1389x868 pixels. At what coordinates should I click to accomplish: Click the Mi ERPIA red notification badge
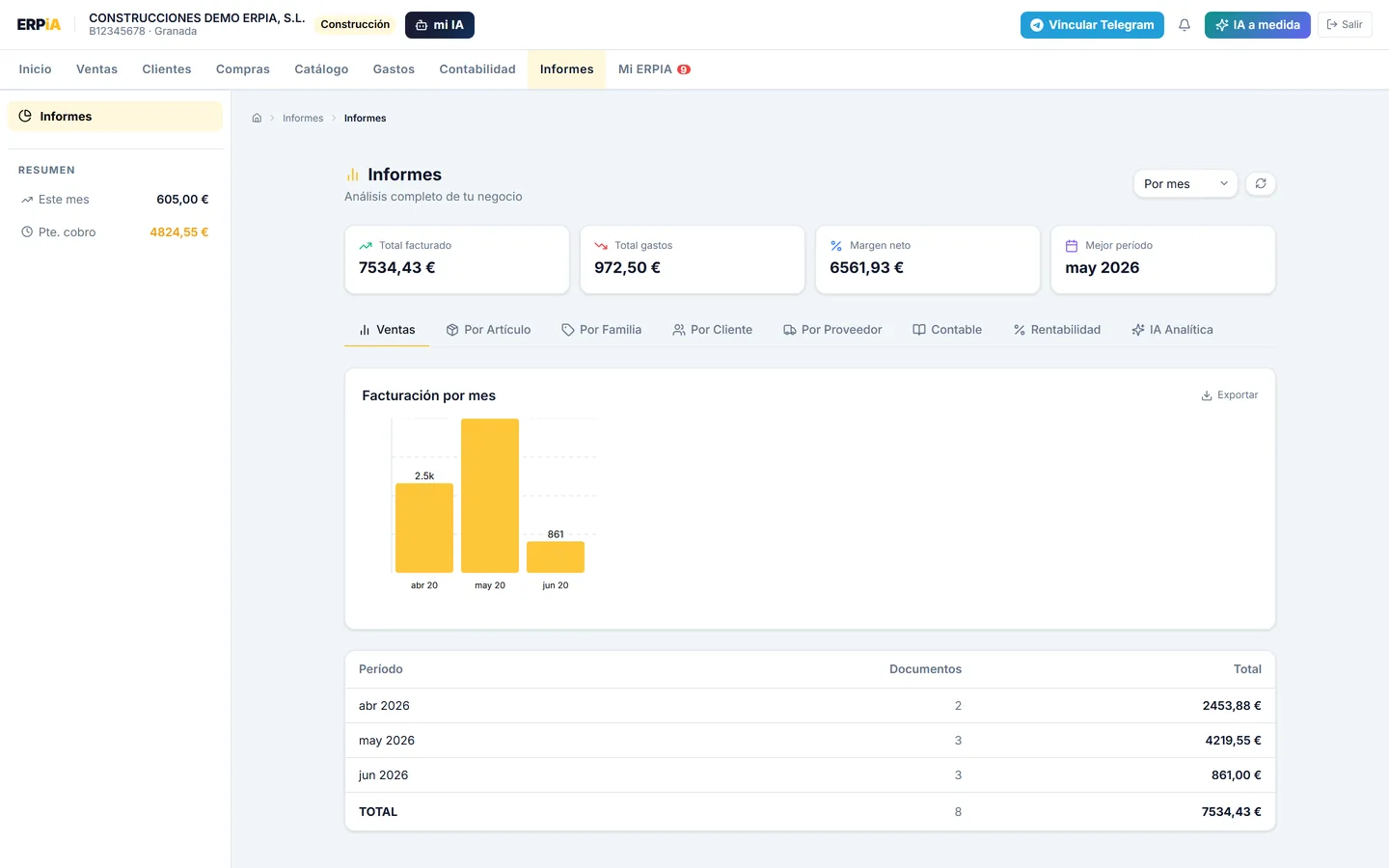click(684, 69)
